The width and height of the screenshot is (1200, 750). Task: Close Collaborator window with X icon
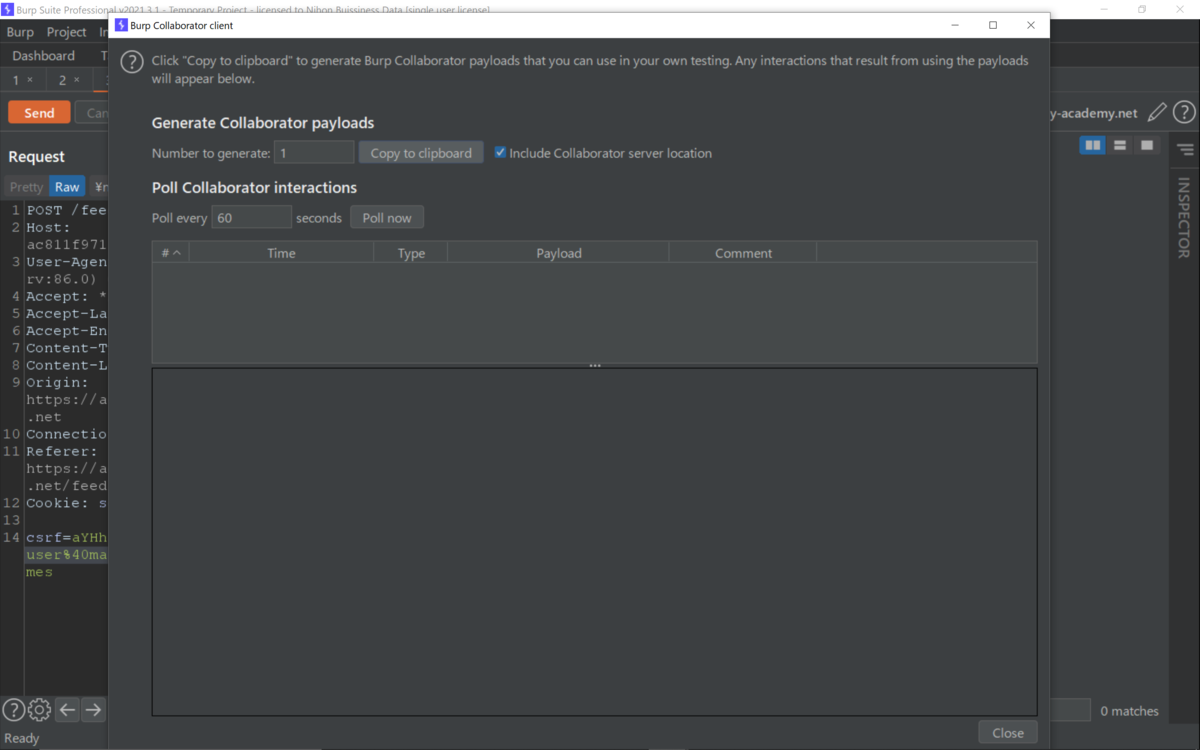click(x=1031, y=25)
